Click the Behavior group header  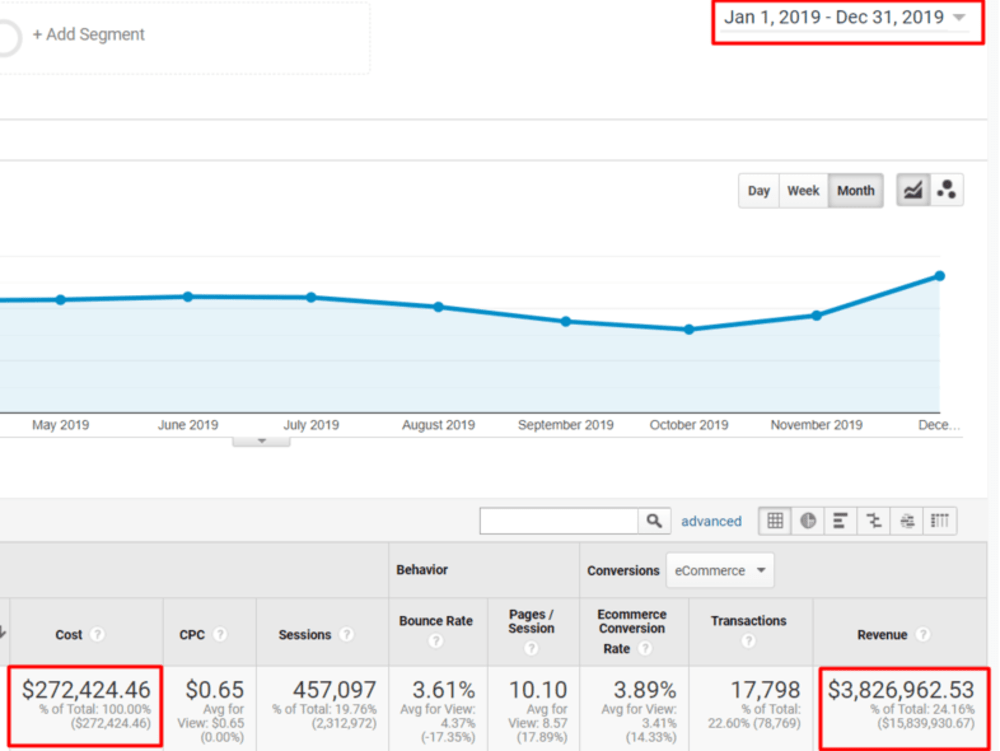coord(422,570)
